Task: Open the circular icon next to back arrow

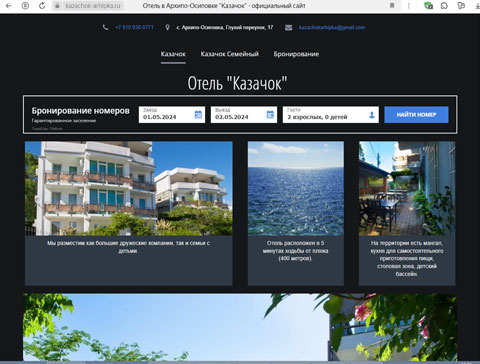Action: (x=25, y=6)
